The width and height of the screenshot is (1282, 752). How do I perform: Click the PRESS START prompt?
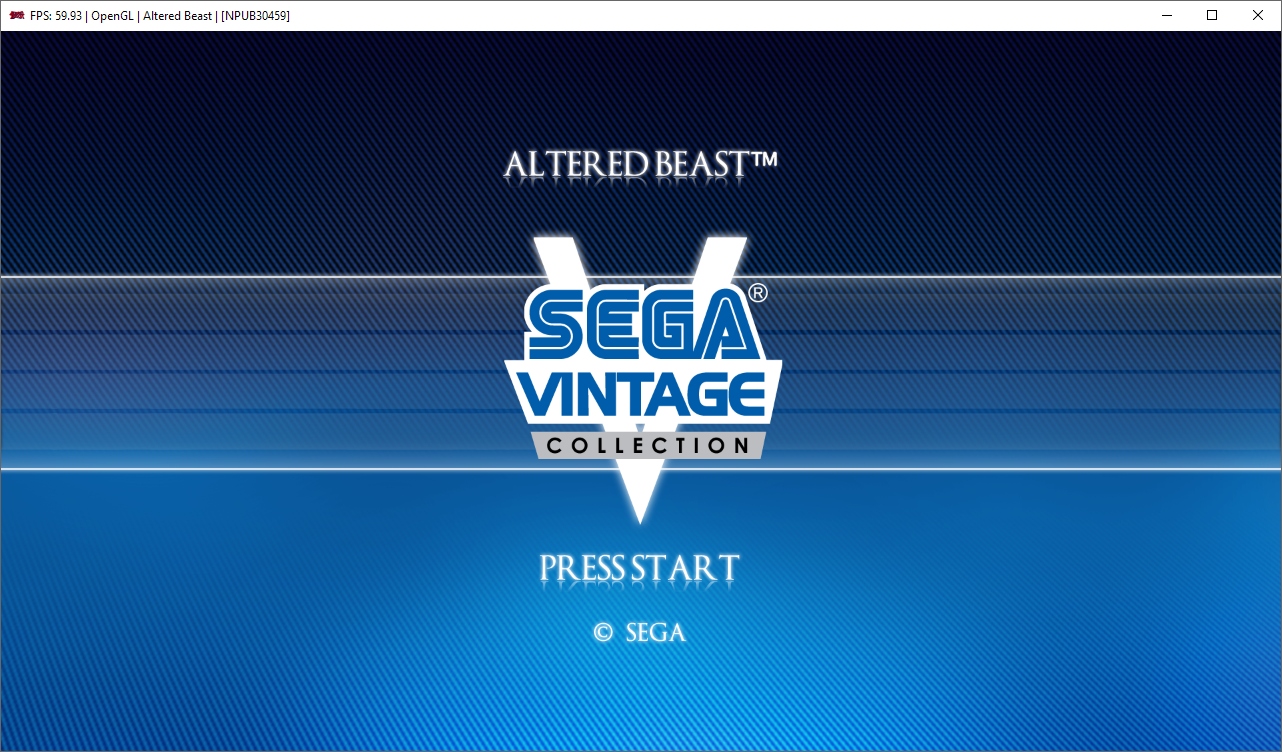click(639, 568)
